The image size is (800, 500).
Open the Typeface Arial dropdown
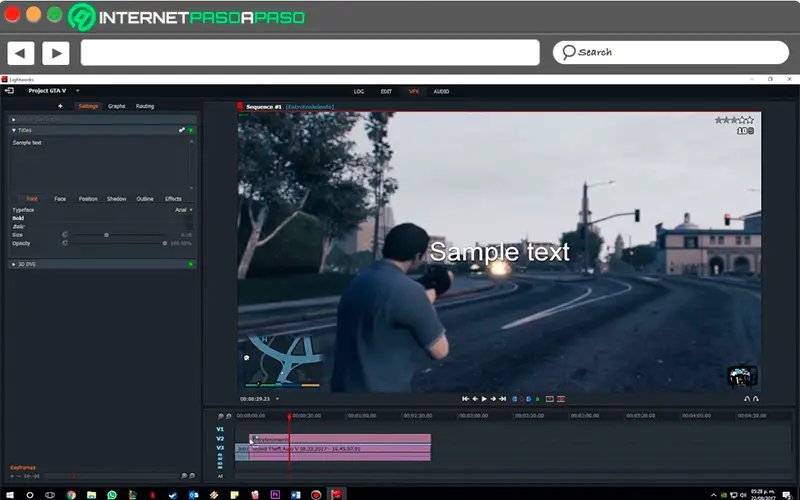(x=184, y=210)
